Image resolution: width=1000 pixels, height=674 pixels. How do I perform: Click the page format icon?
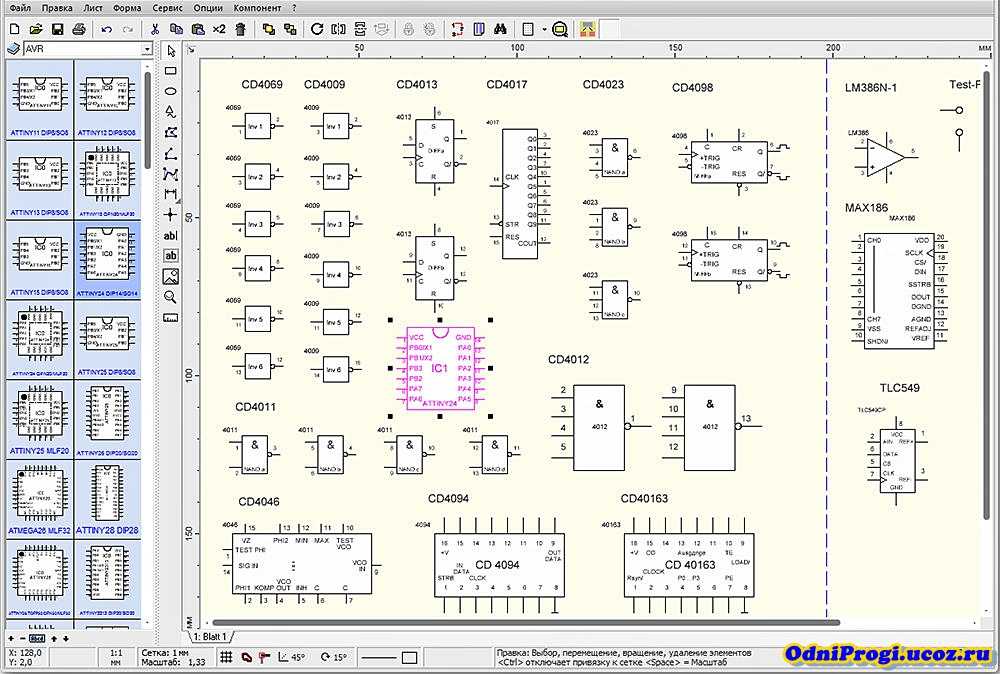pyautogui.click(x=528, y=29)
